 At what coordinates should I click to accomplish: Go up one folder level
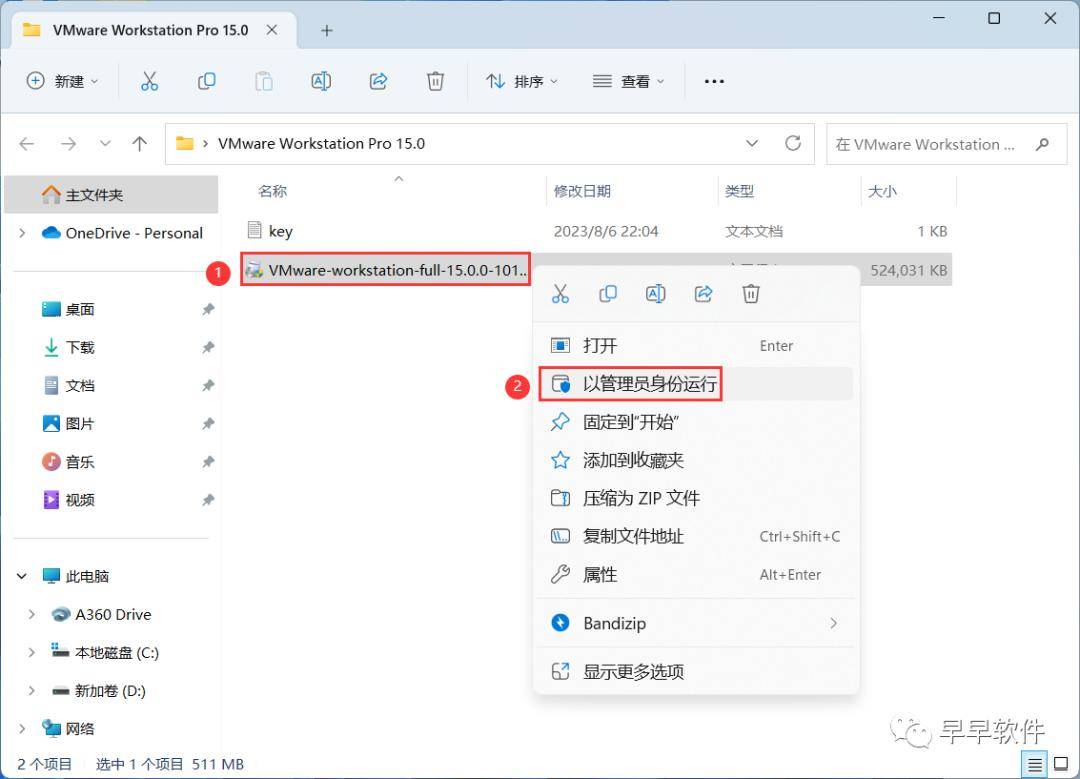[x=140, y=144]
